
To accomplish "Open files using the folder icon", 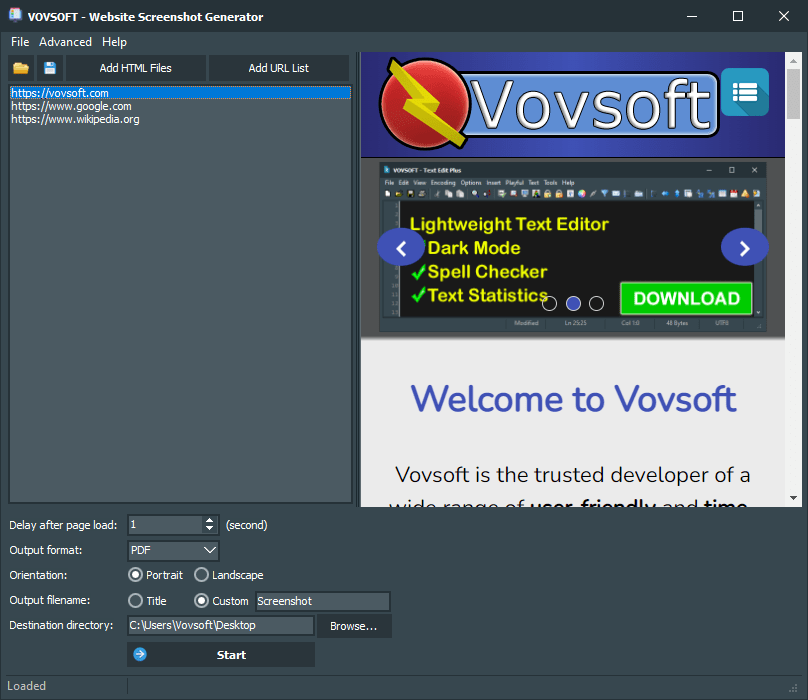I will [21, 68].
